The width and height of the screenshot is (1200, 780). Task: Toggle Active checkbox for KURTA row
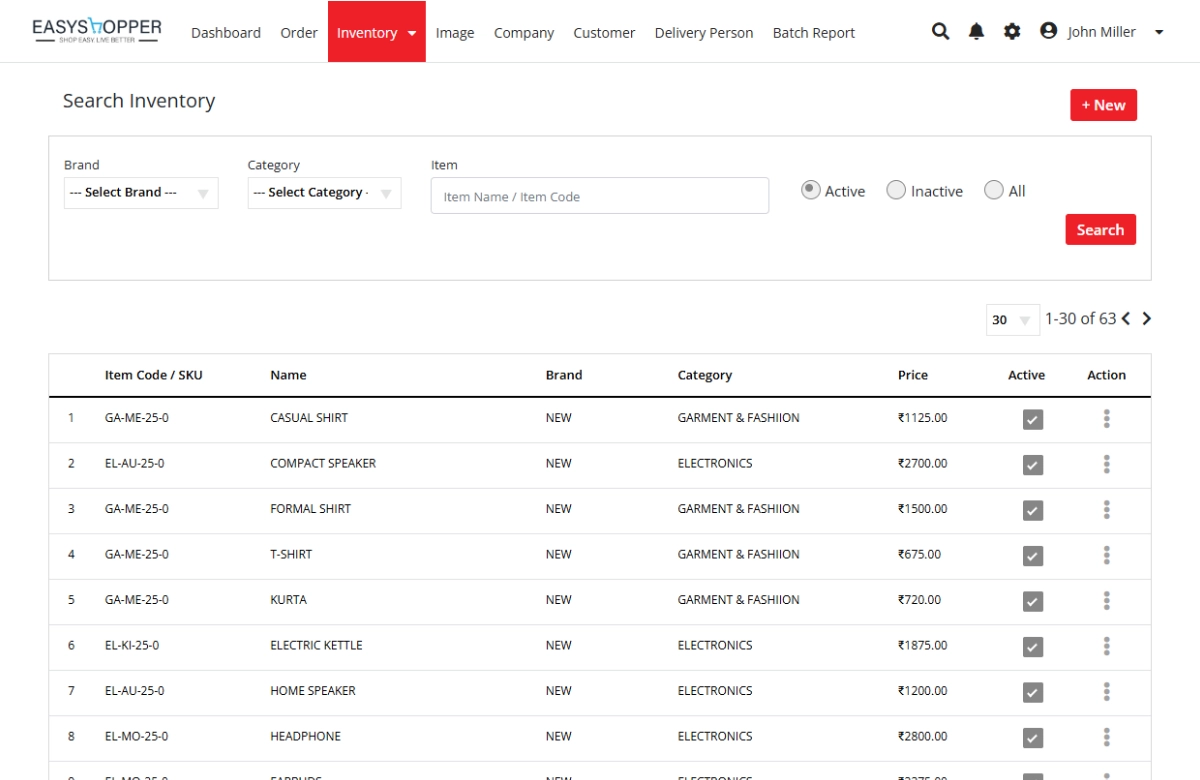pyautogui.click(x=1033, y=601)
